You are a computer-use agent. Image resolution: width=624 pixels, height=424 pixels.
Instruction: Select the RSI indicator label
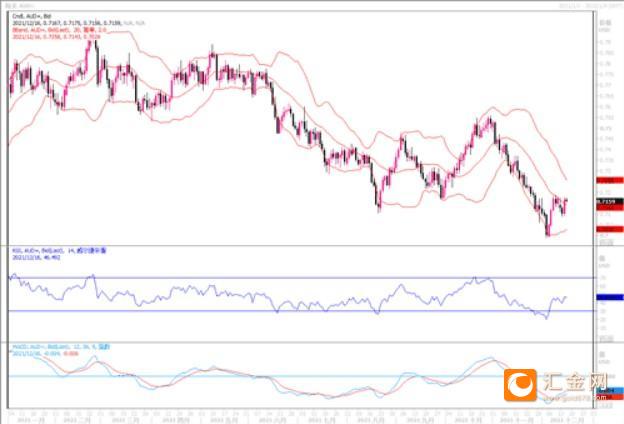tap(59, 251)
